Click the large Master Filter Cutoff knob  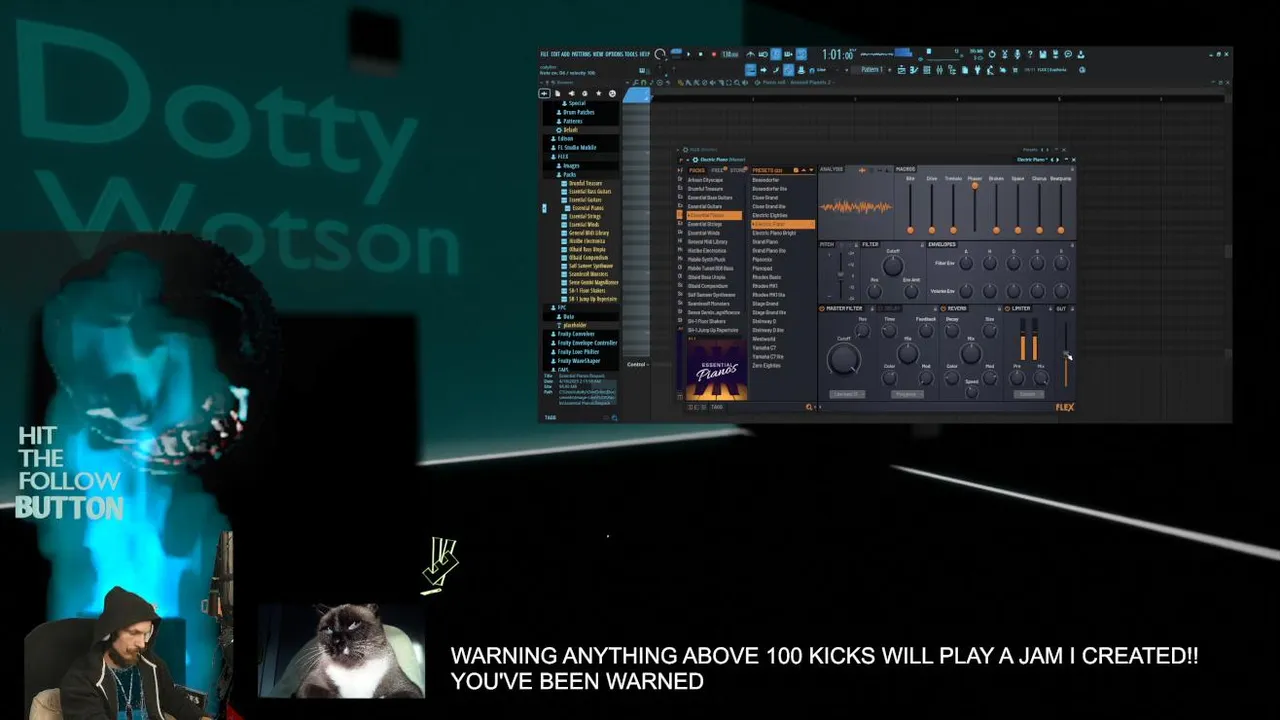844,358
